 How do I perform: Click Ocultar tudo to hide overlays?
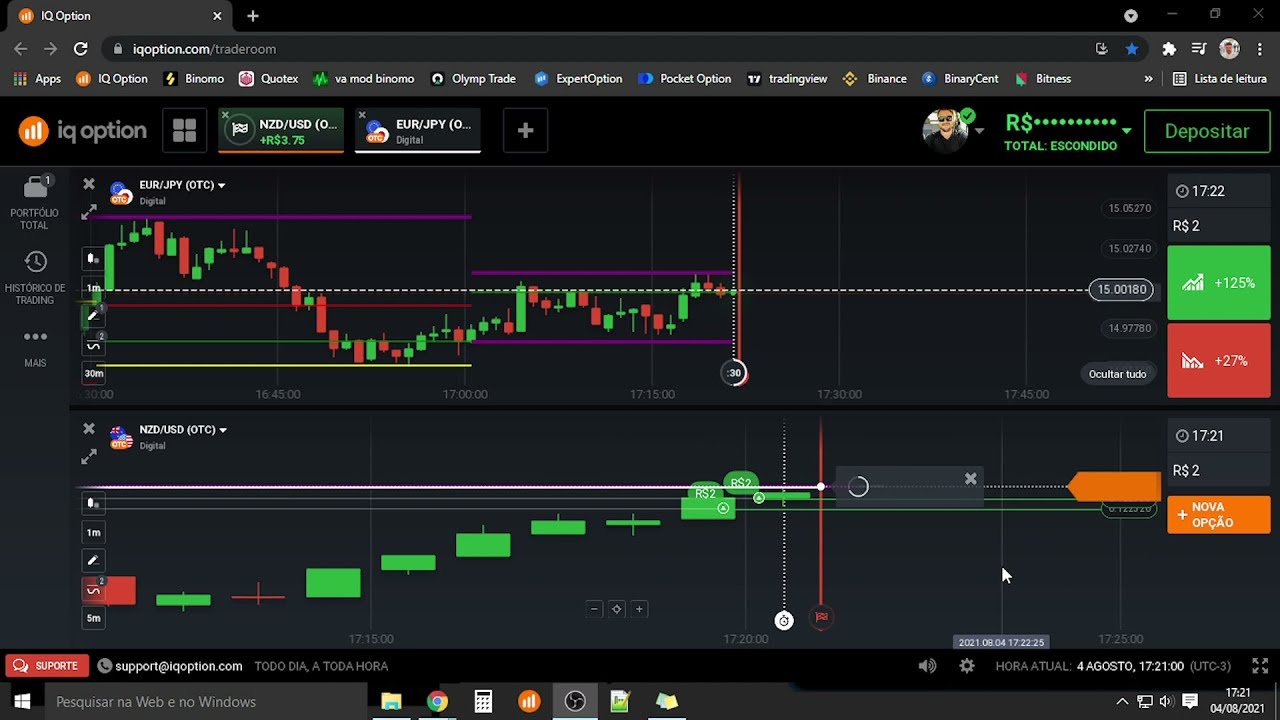tap(1117, 374)
